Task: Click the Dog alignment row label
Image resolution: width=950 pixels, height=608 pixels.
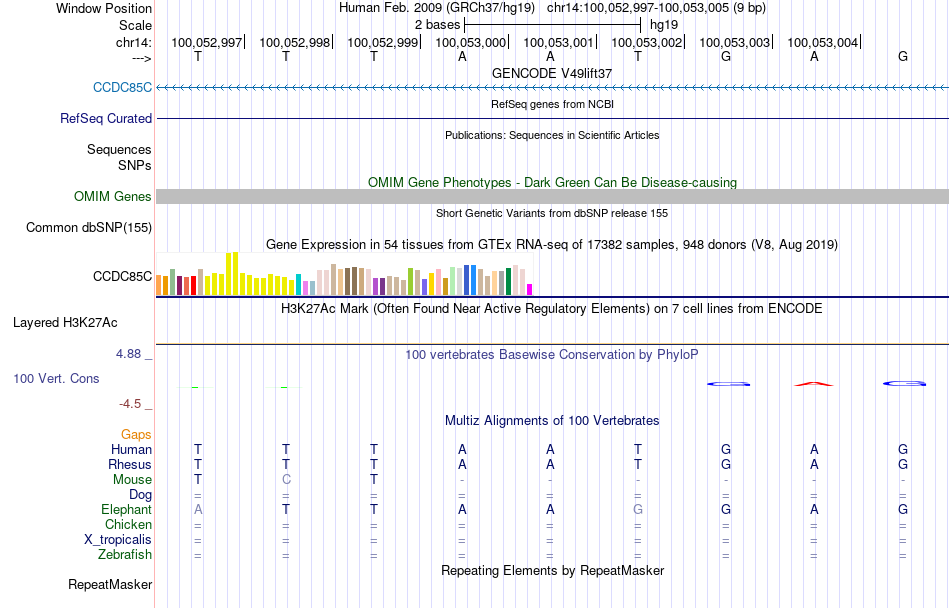Action: [141, 495]
